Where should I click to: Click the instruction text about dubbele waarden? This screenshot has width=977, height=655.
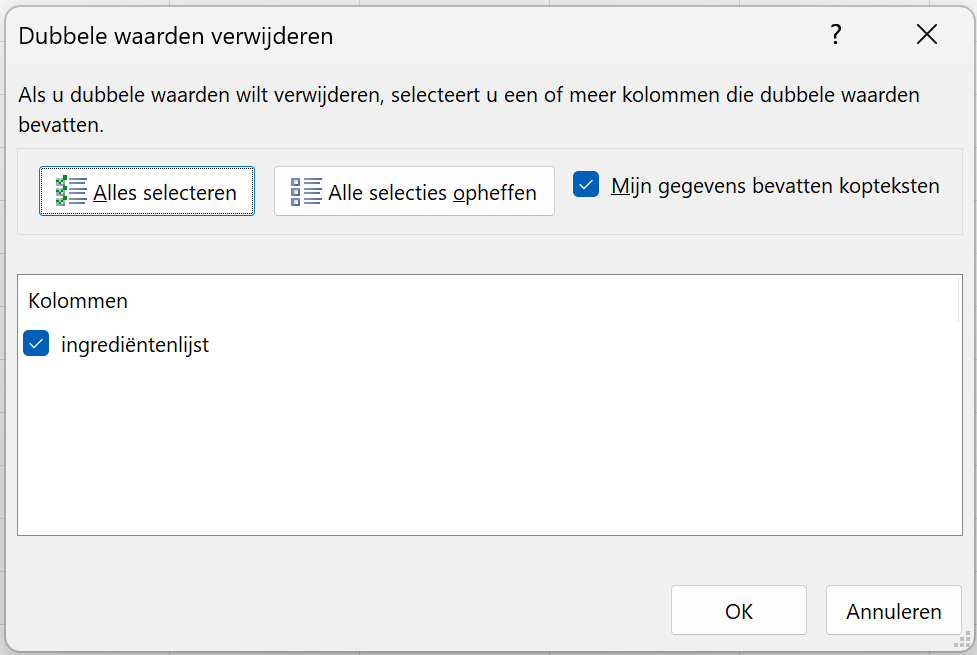coord(469,110)
